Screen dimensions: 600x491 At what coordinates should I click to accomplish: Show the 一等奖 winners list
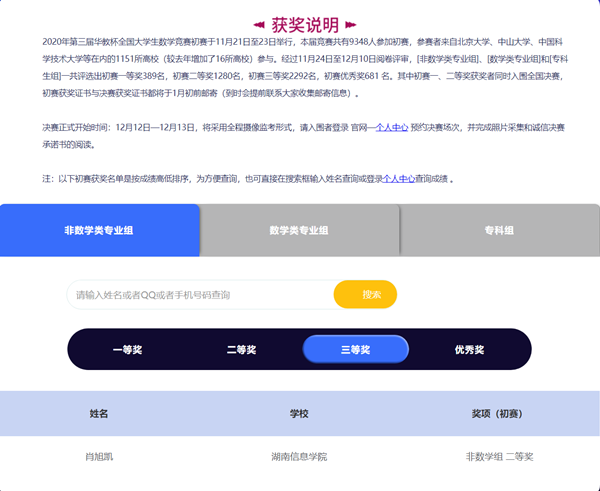(x=128, y=349)
